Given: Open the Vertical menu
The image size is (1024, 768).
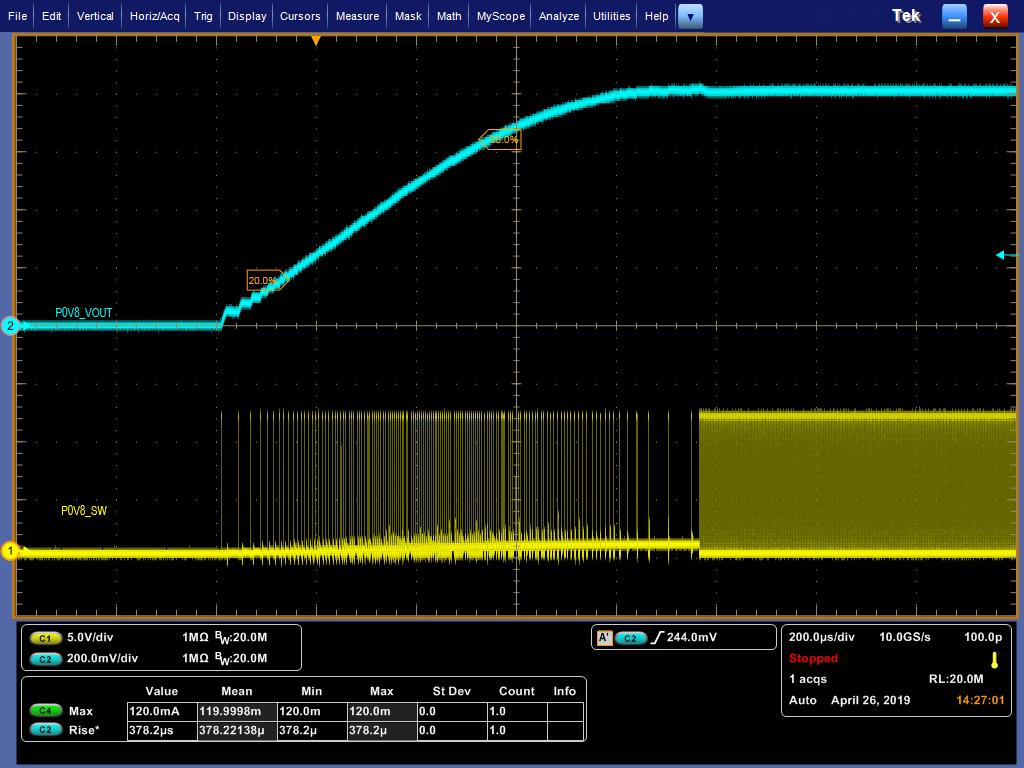Looking at the screenshot, I should click(95, 16).
